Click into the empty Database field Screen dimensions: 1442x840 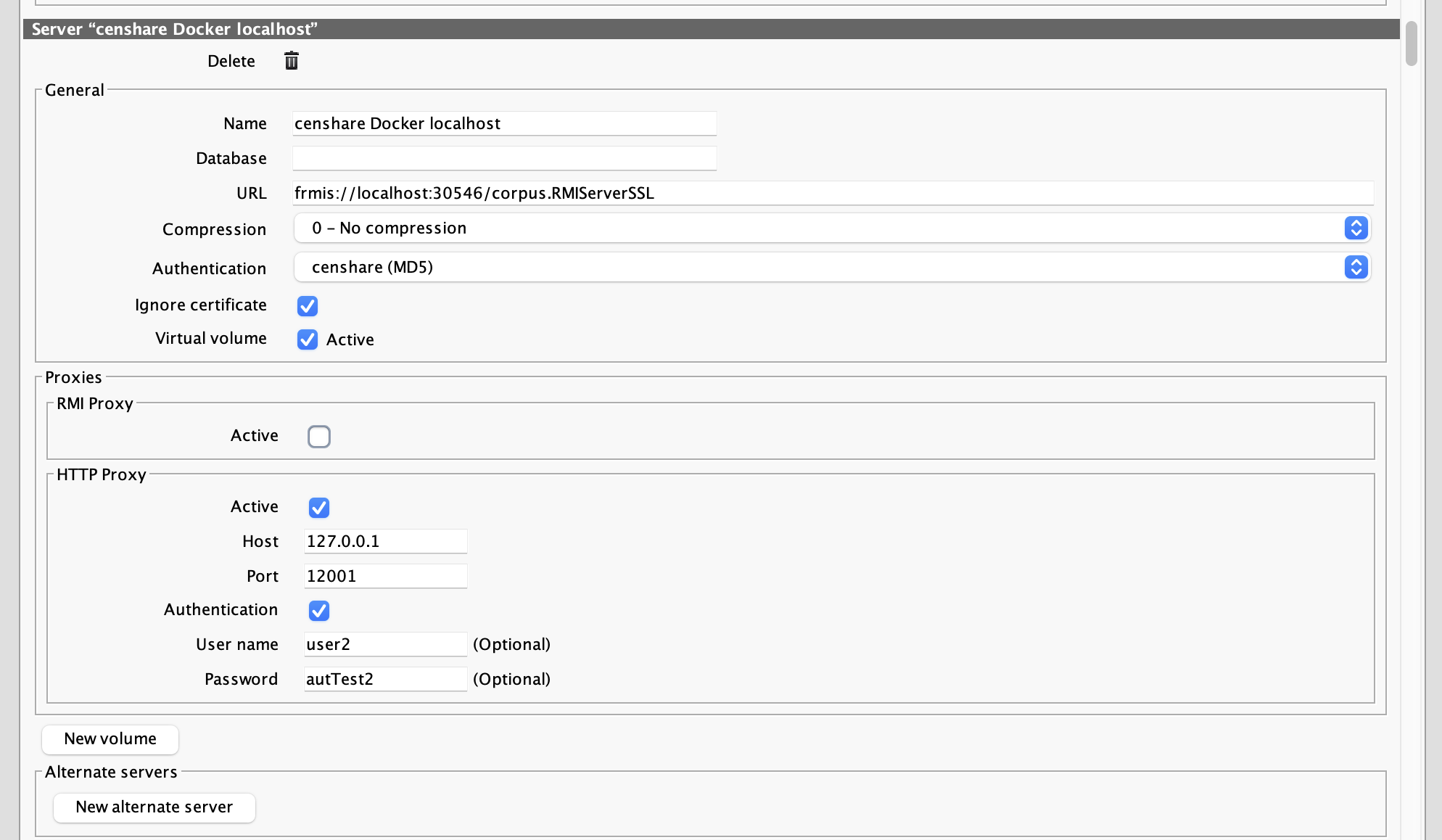coord(504,158)
